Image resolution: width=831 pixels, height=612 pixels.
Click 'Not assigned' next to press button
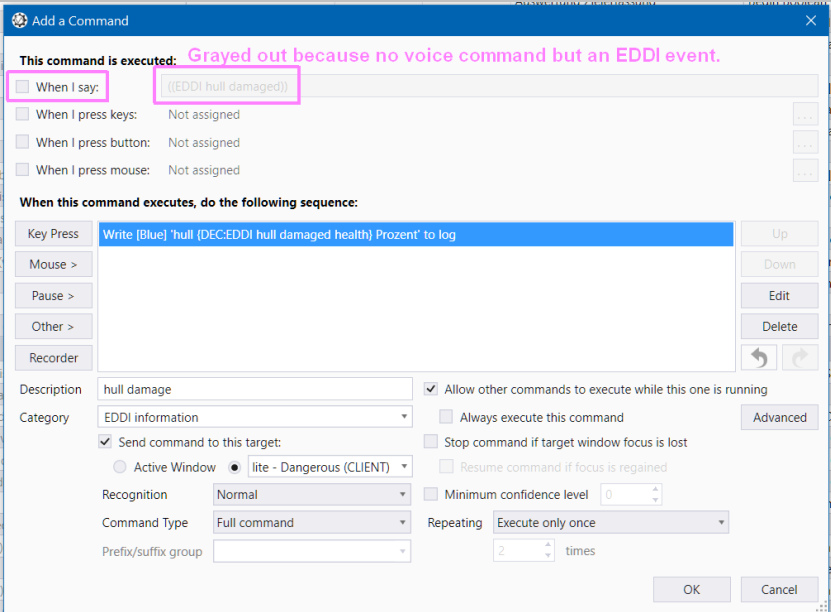[x=204, y=143]
